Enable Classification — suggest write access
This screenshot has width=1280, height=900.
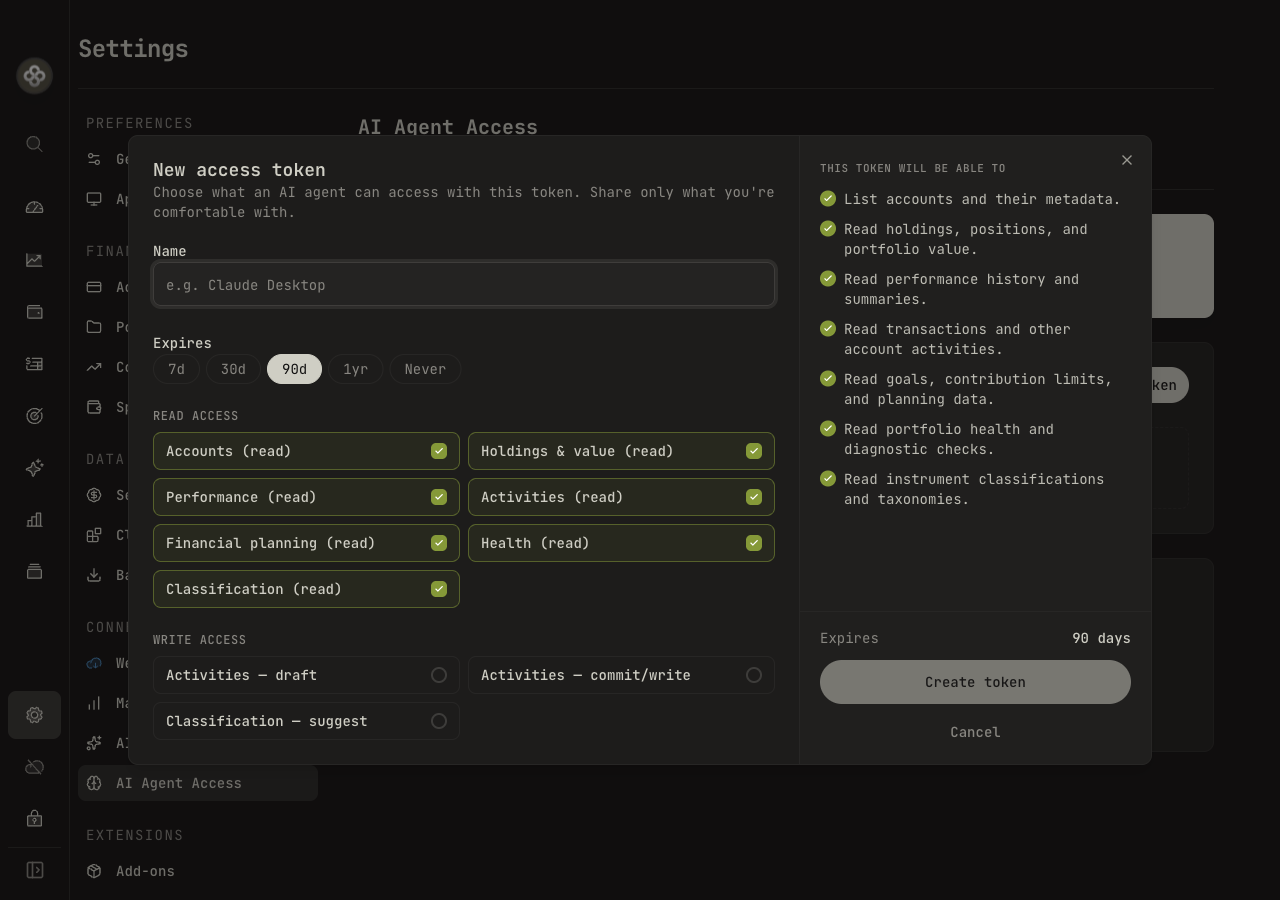439,721
